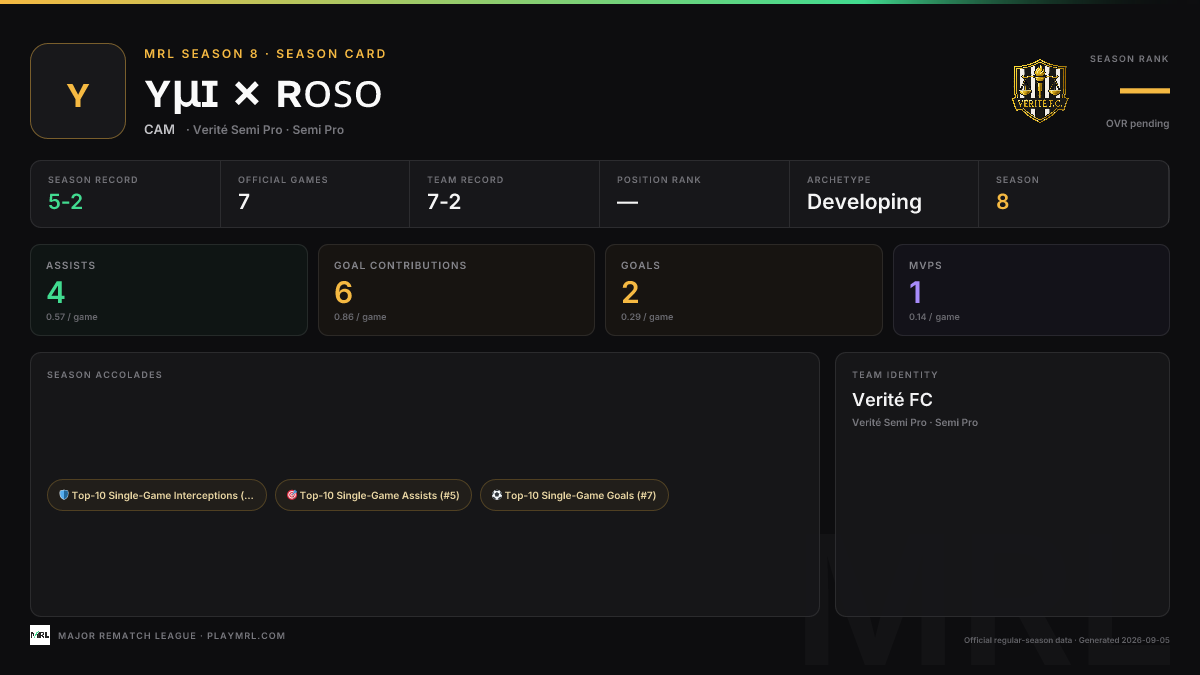This screenshot has height=675, width=1200.
Task: Open the Top-10 Single-Game Assists (#5) accolade
Action: 373,495
